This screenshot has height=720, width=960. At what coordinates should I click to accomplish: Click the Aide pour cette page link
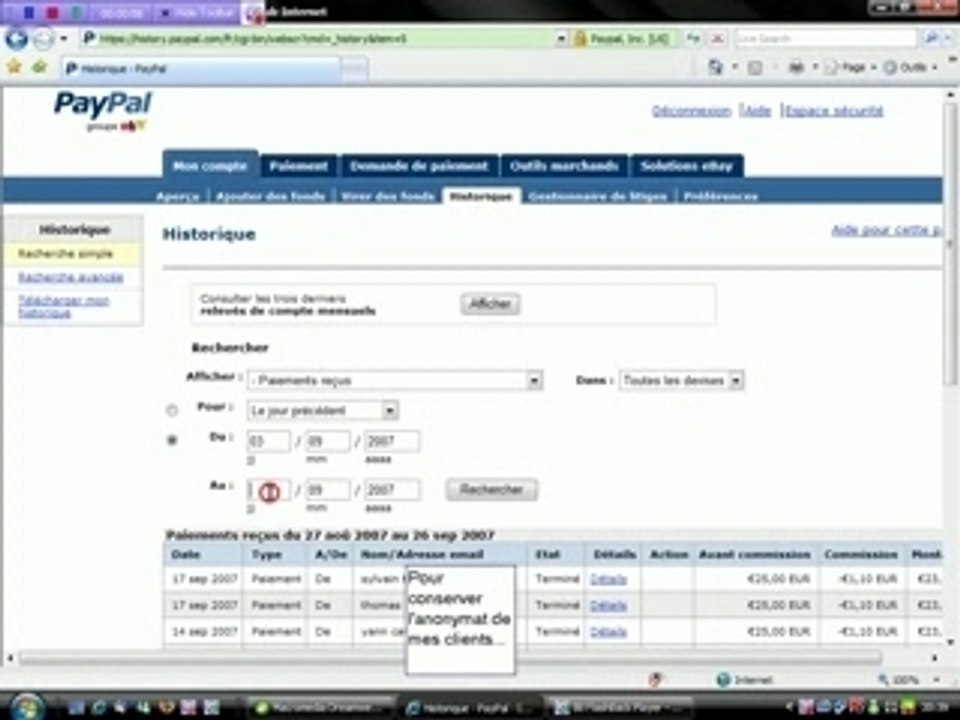pyautogui.click(x=887, y=230)
